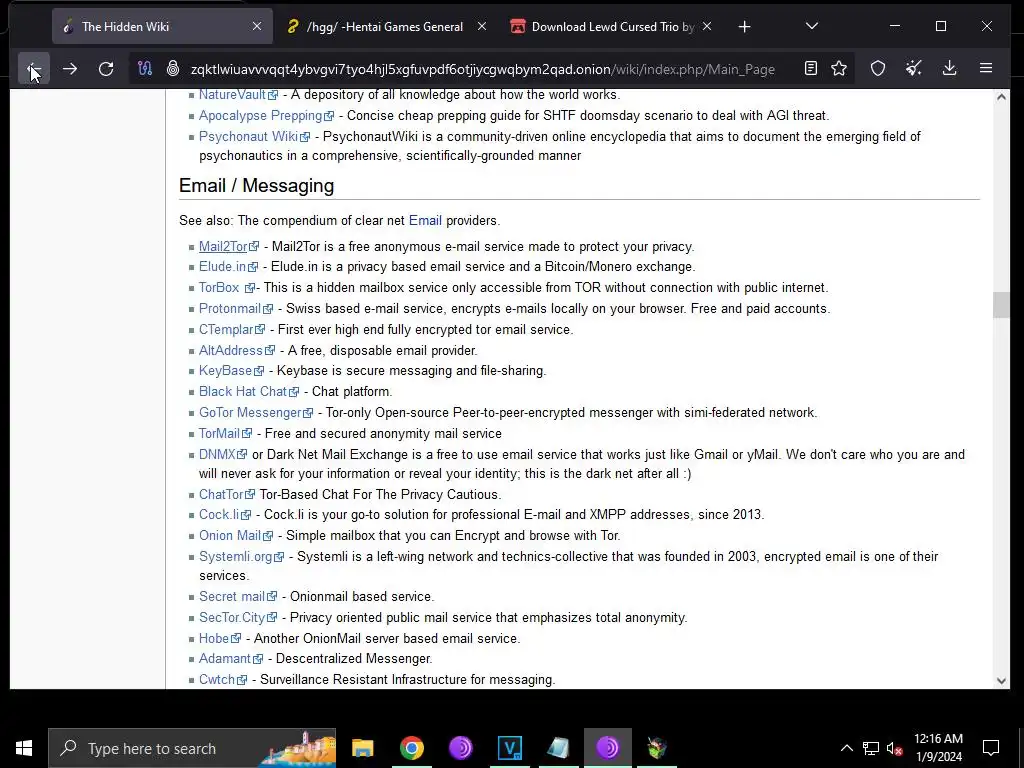1024x768 pixels.
Task: Open the GoTor Messenger link
Action: tap(256, 413)
